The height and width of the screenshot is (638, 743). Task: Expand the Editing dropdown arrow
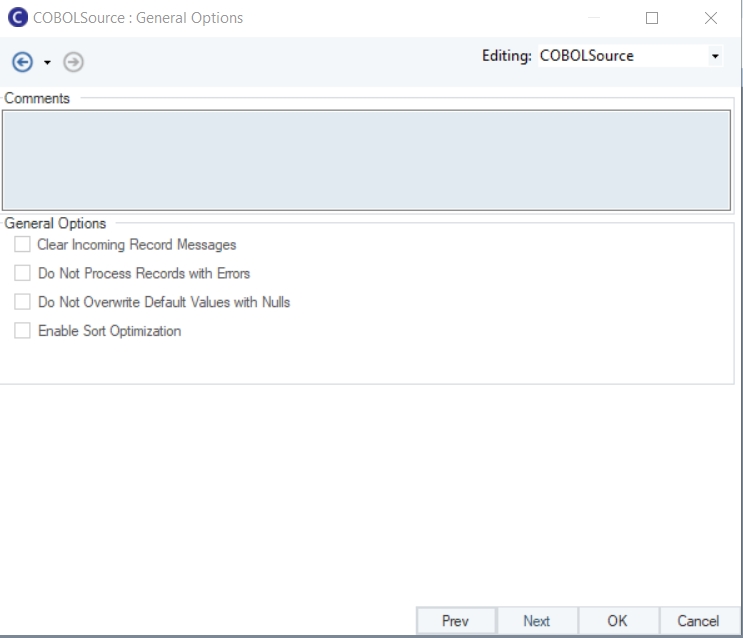tap(715, 57)
